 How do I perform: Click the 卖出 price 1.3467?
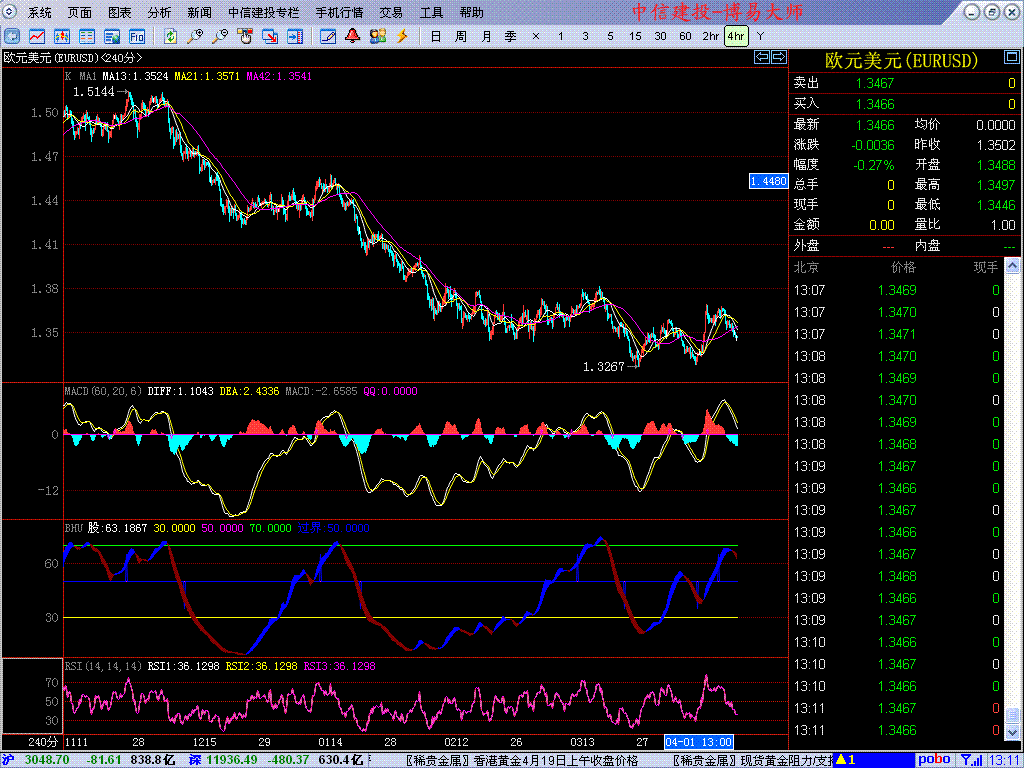[x=875, y=83]
